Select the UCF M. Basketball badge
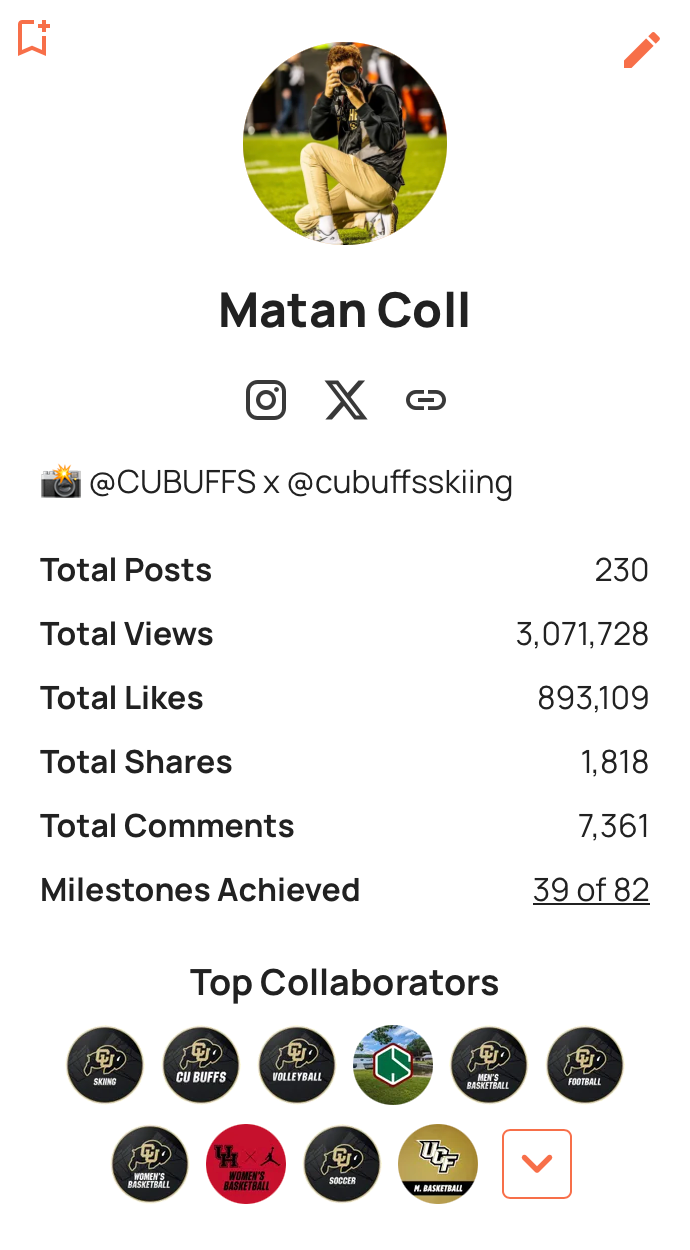The width and height of the screenshot is (690, 1250). (438, 1164)
